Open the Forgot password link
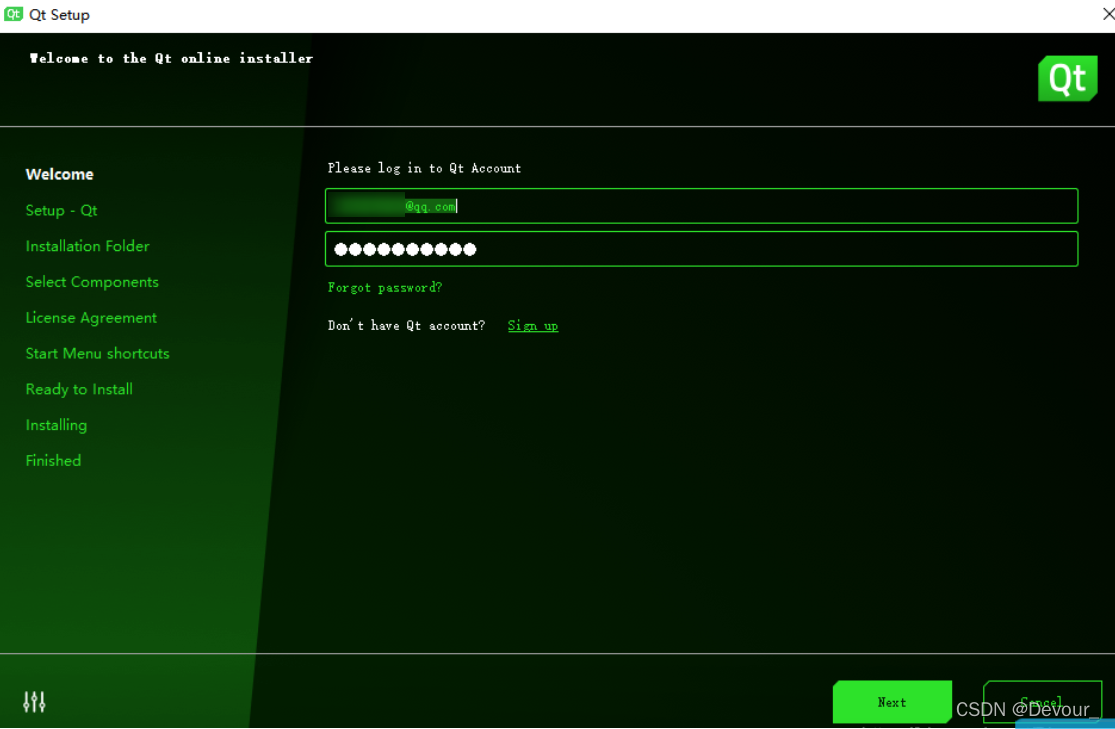1115x729 pixels. click(x=385, y=287)
